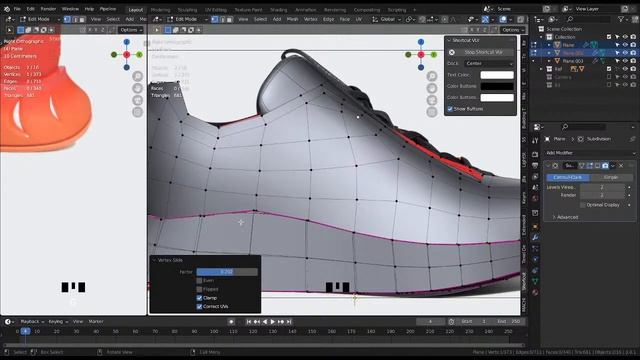Image resolution: width=640 pixels, height=360 pixels.
Task: Toggle show gizmo button
Action: pos(485,19)
